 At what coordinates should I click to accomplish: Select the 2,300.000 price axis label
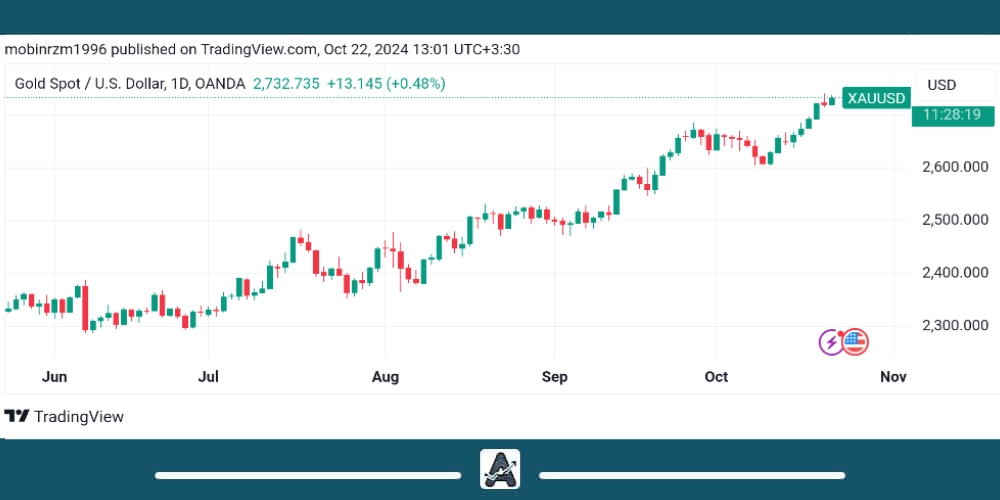click(954, 325)
